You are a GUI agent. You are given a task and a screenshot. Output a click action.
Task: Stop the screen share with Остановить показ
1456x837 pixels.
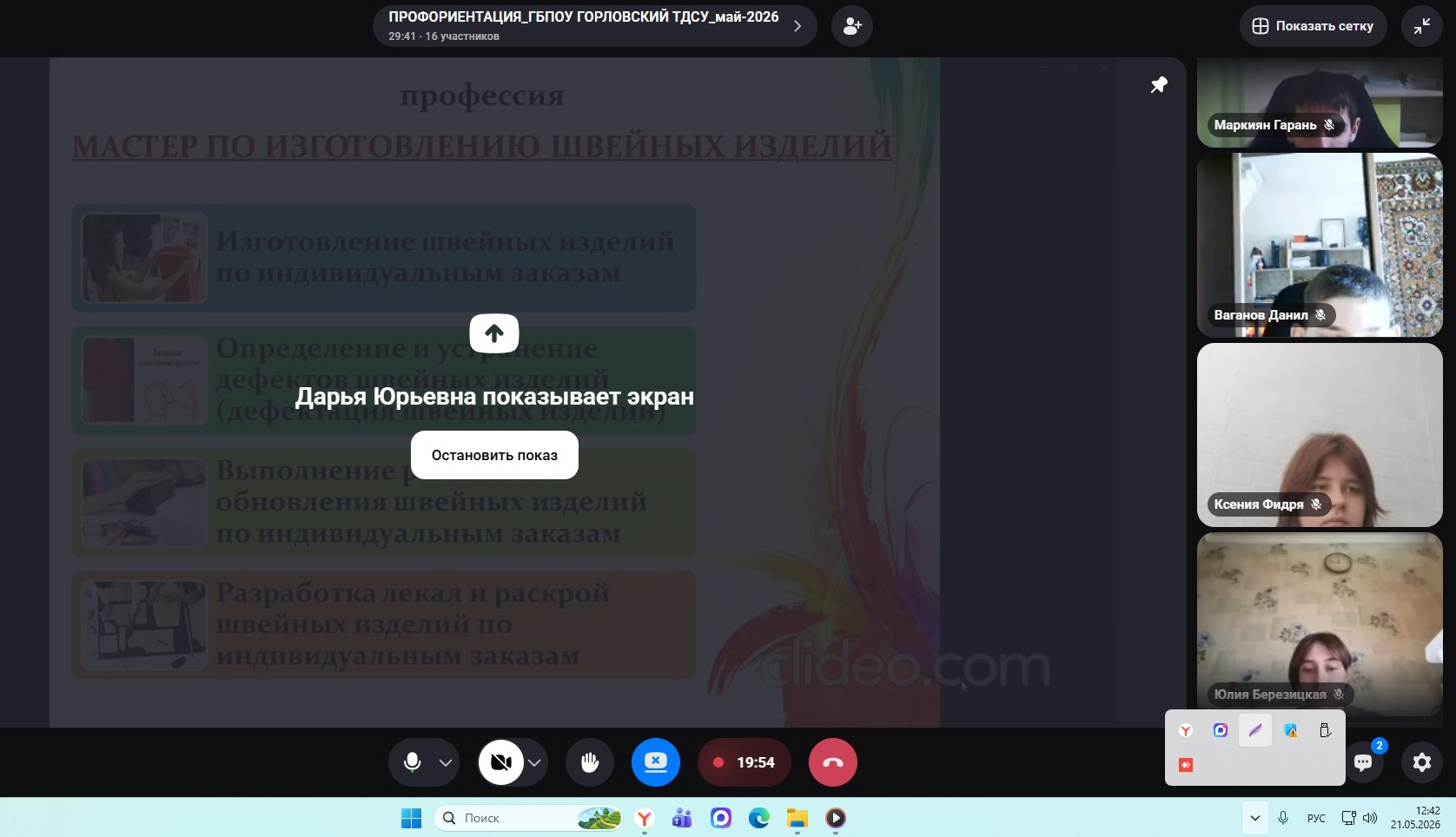(494, 455)
